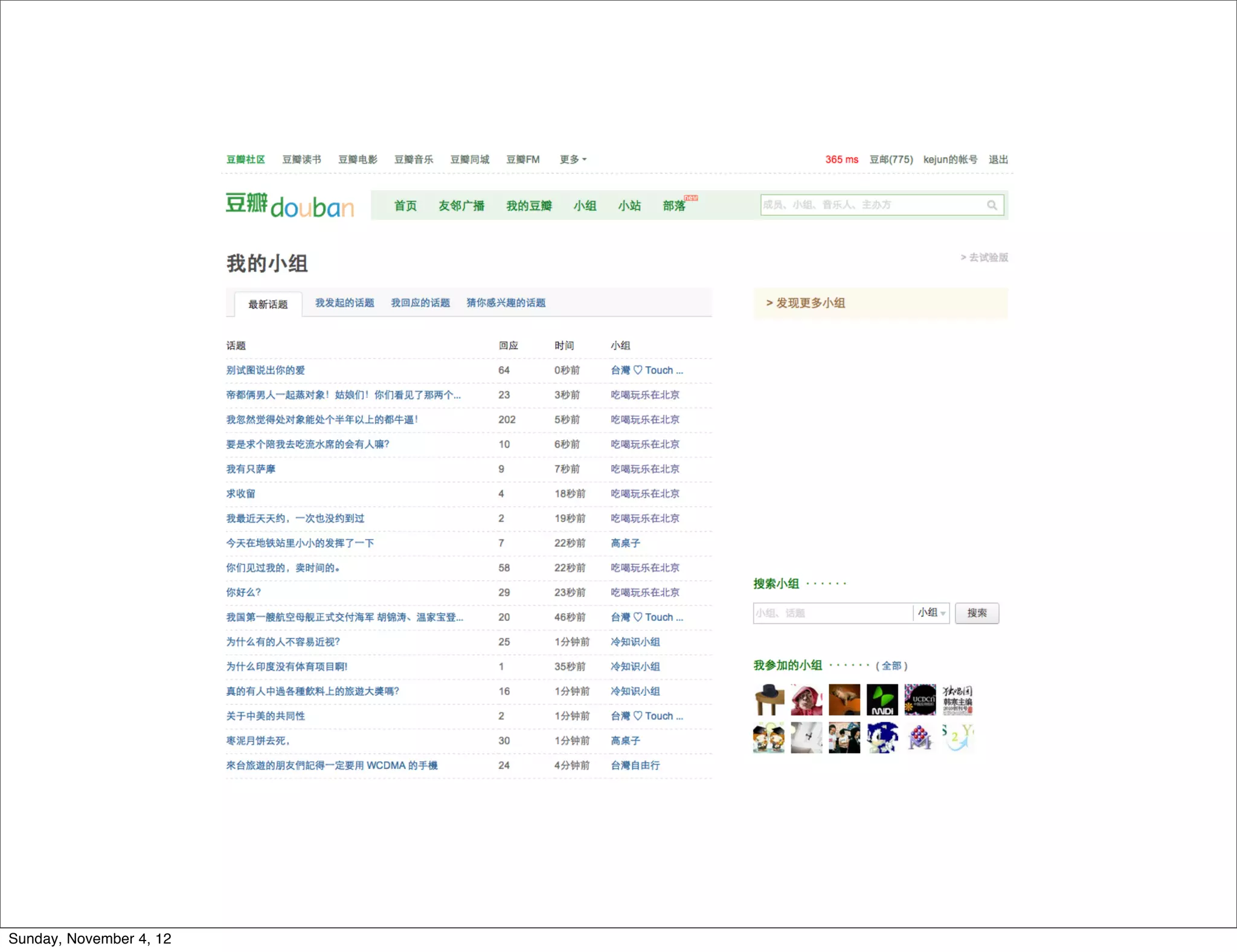This screenshot has height=952, width=1237.
Task: Click the douban logo
Action: [x=290, y=206]
